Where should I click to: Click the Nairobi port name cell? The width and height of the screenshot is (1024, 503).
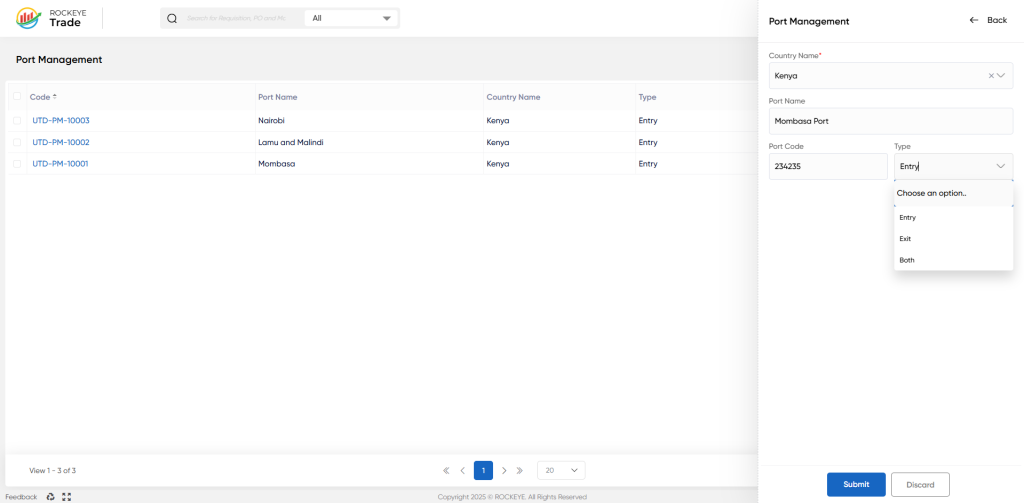point(272,120)
